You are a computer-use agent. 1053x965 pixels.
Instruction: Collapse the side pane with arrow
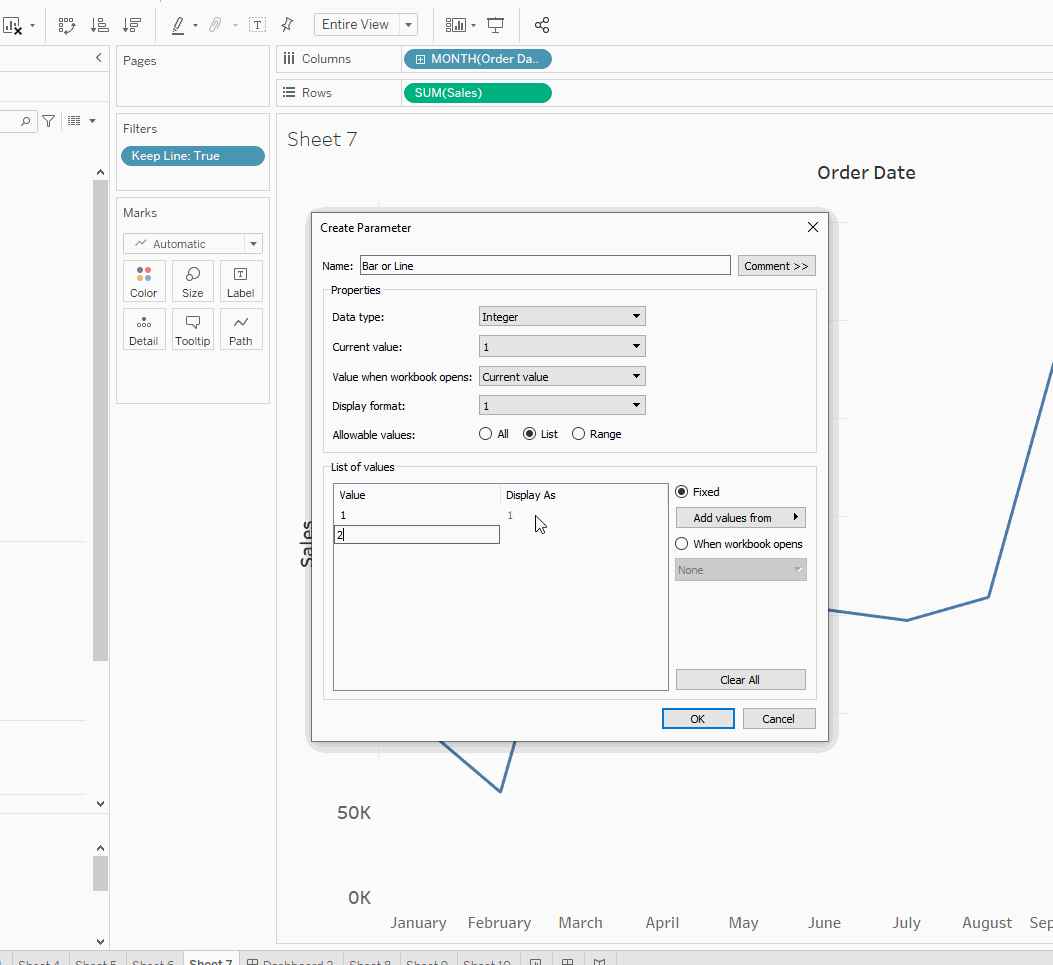coord(99,58)
